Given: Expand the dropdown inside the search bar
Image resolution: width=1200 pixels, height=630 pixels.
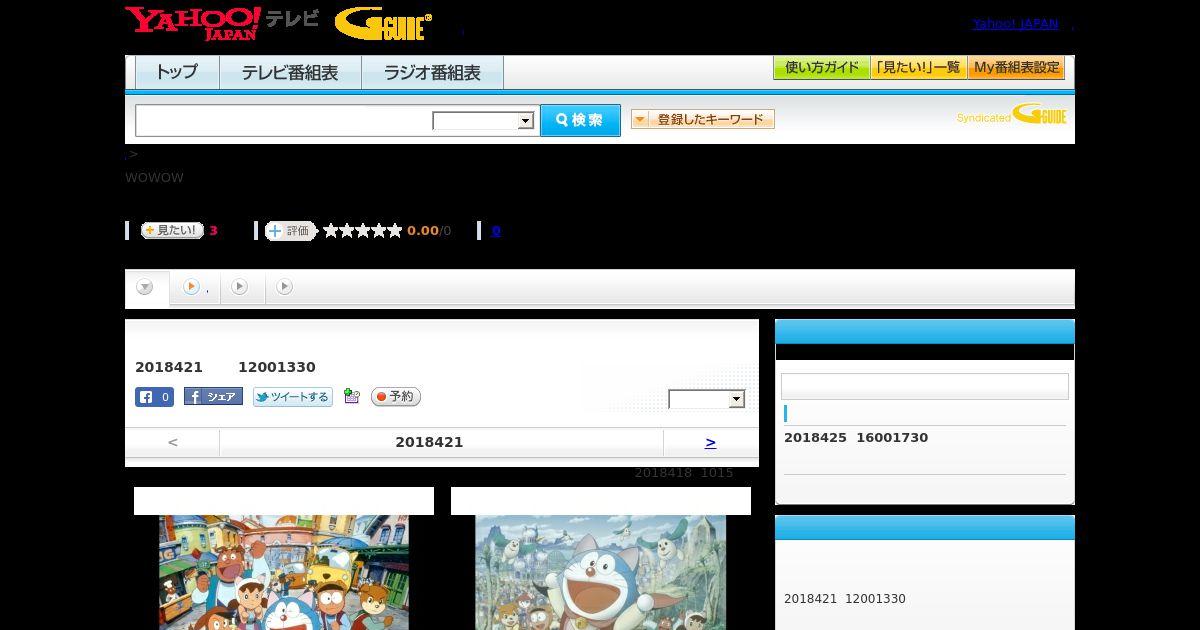Looking at the screenshot, I should pyautogui.click(x=483, y=121).
